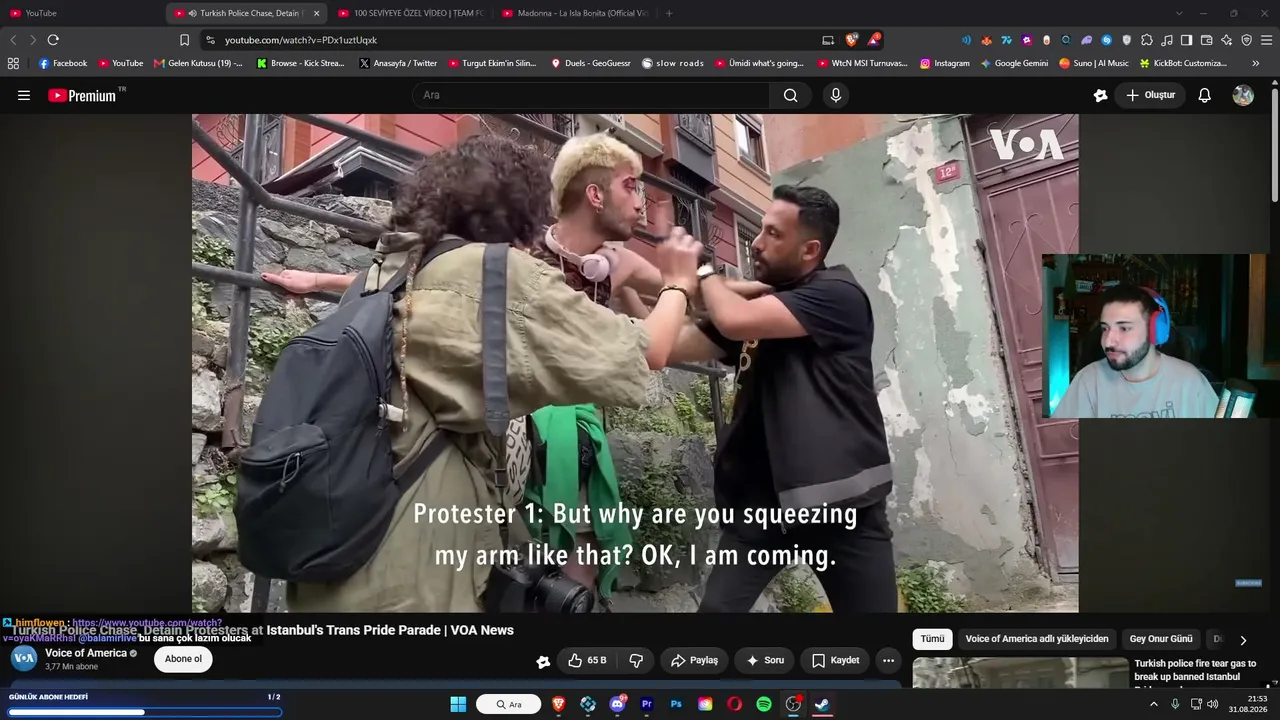Open the YouTube guide hamburger menu

(x=24, y=95)
